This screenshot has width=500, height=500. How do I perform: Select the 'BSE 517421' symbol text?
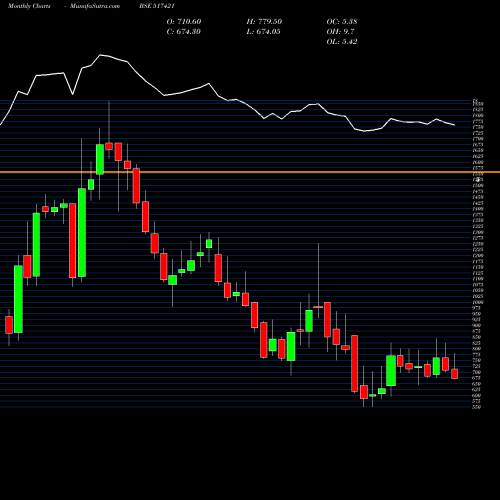pyautogui.click(x=157, y=6)
